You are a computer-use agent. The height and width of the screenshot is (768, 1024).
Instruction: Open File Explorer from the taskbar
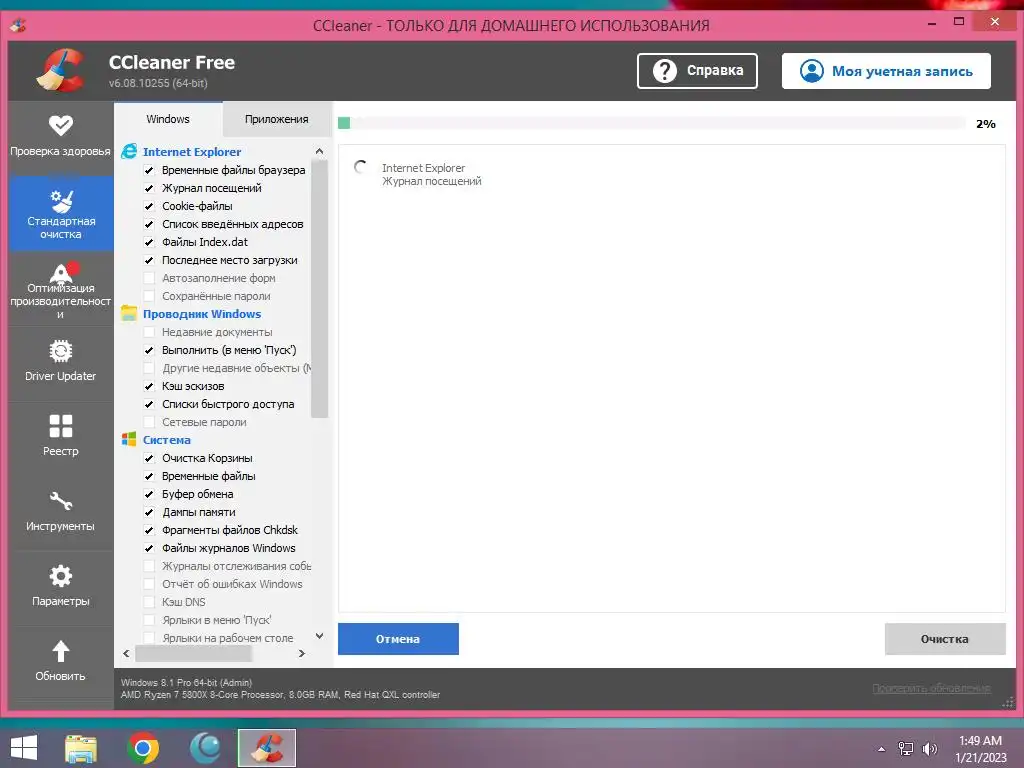click(81, 748)
